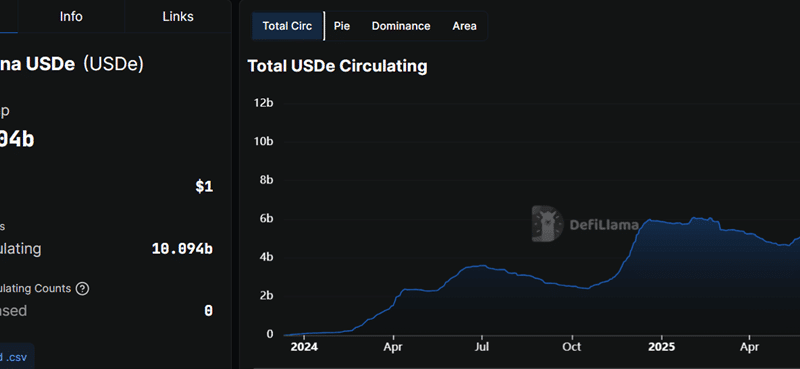The width and height of the screenshot is (800, 369).
Task: Click the 10b y-axis label
Action: (263, 141)
